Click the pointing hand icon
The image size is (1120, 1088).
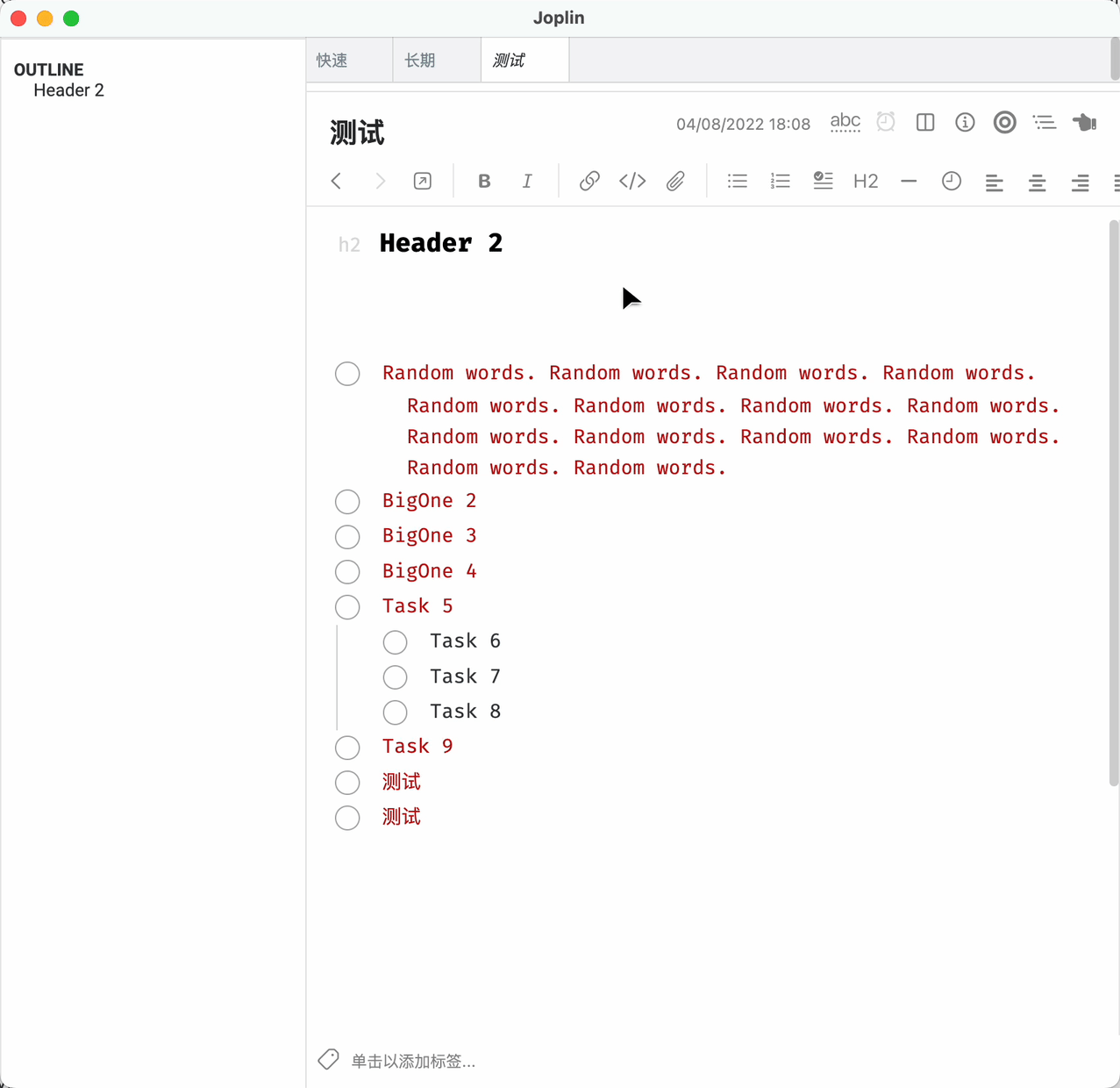[1085, 122]
